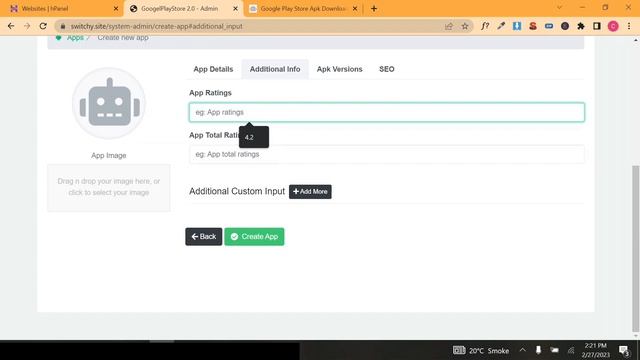Click the Apps breadcrumb link

click(x=75, y=38)
